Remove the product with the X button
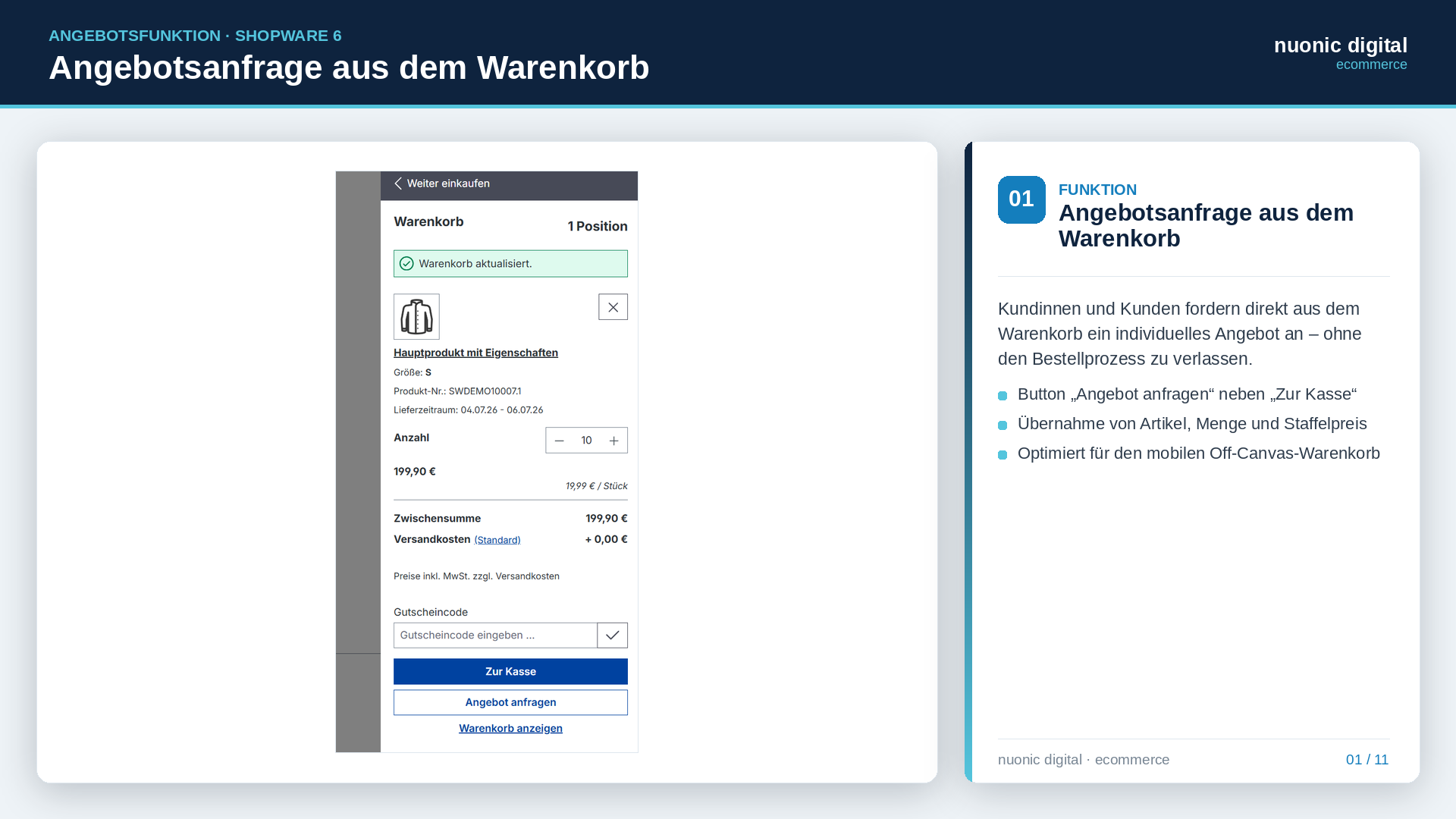Image resolution: width=1456 pixels, height=819 pixels. point(613,307)
